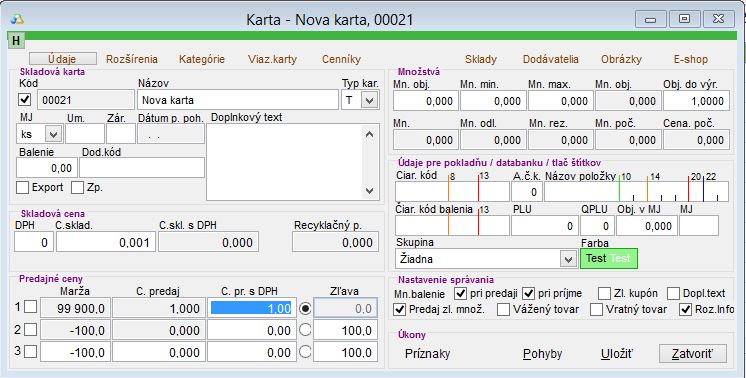Click the Mn. max. field
This screenshot has height=378, width=746.
coord(560,101)
